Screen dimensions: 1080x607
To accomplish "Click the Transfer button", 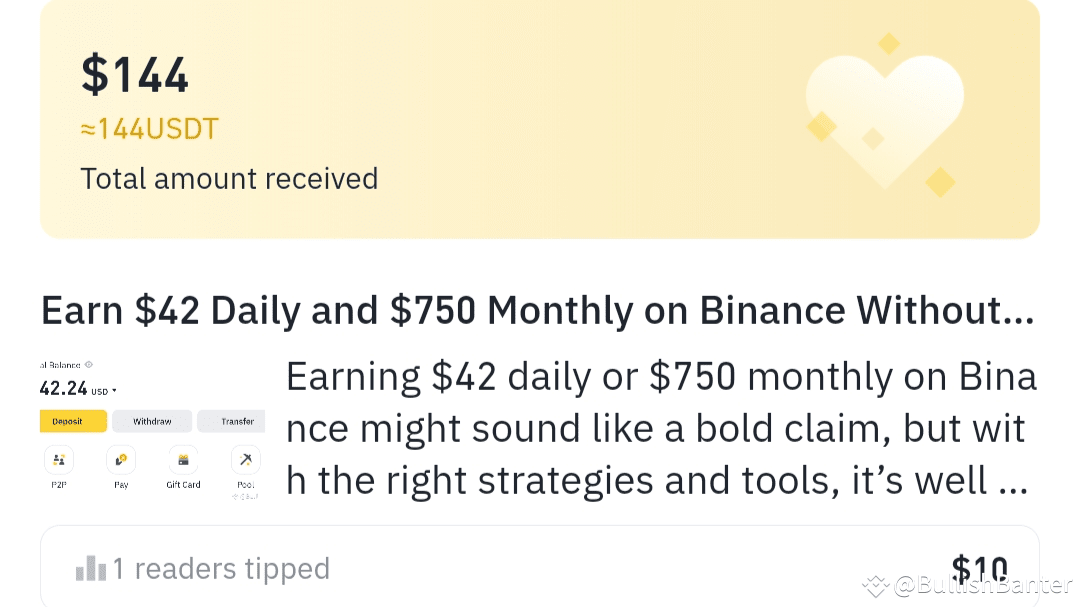I will [236, 421].
